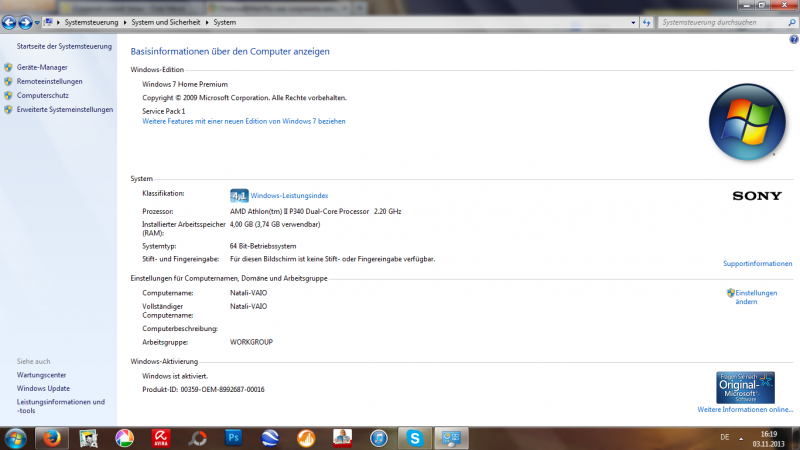
Task: Open Firefox from the taskbar
Action: tap(52, 438)
